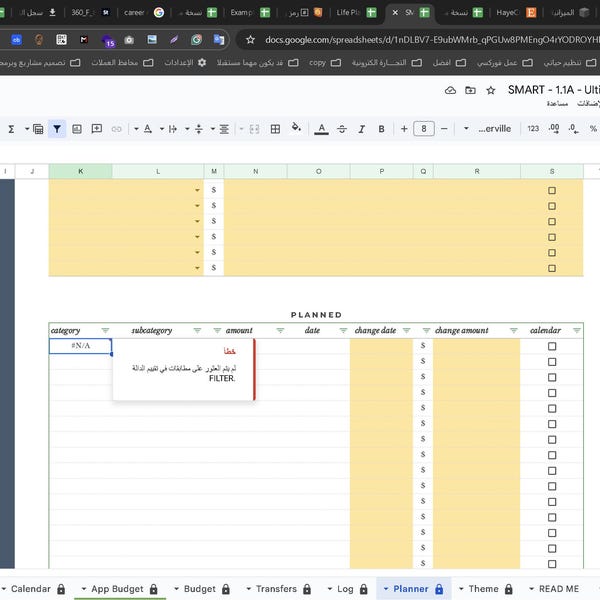Apply strikethrough formatting
The image size is (600, 600).
pos(342,129)
